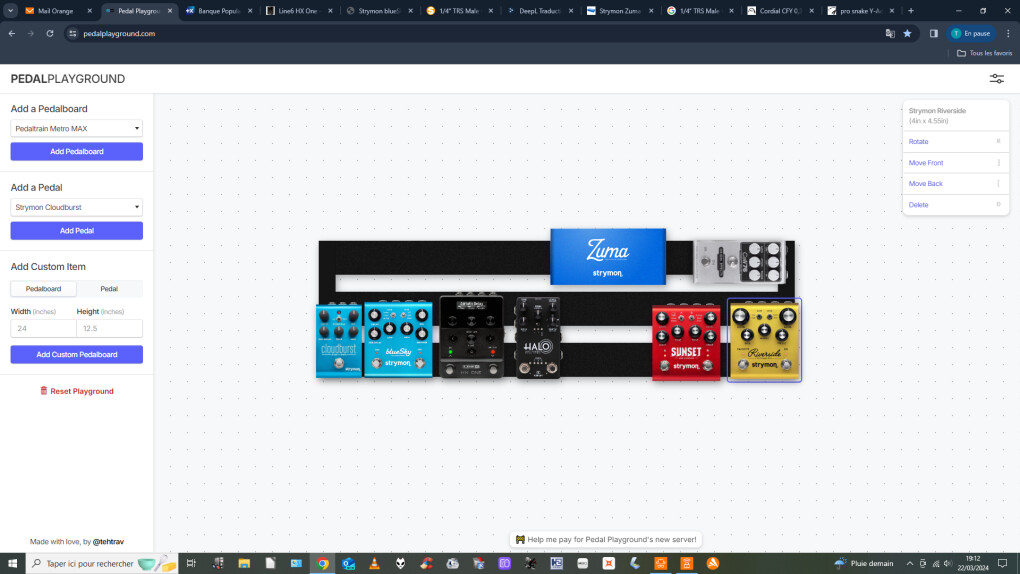Image resolution: width=1020 pixels, height=574 pixels.
Task: Click the Add Pedal button
Action: pos(77,230)
